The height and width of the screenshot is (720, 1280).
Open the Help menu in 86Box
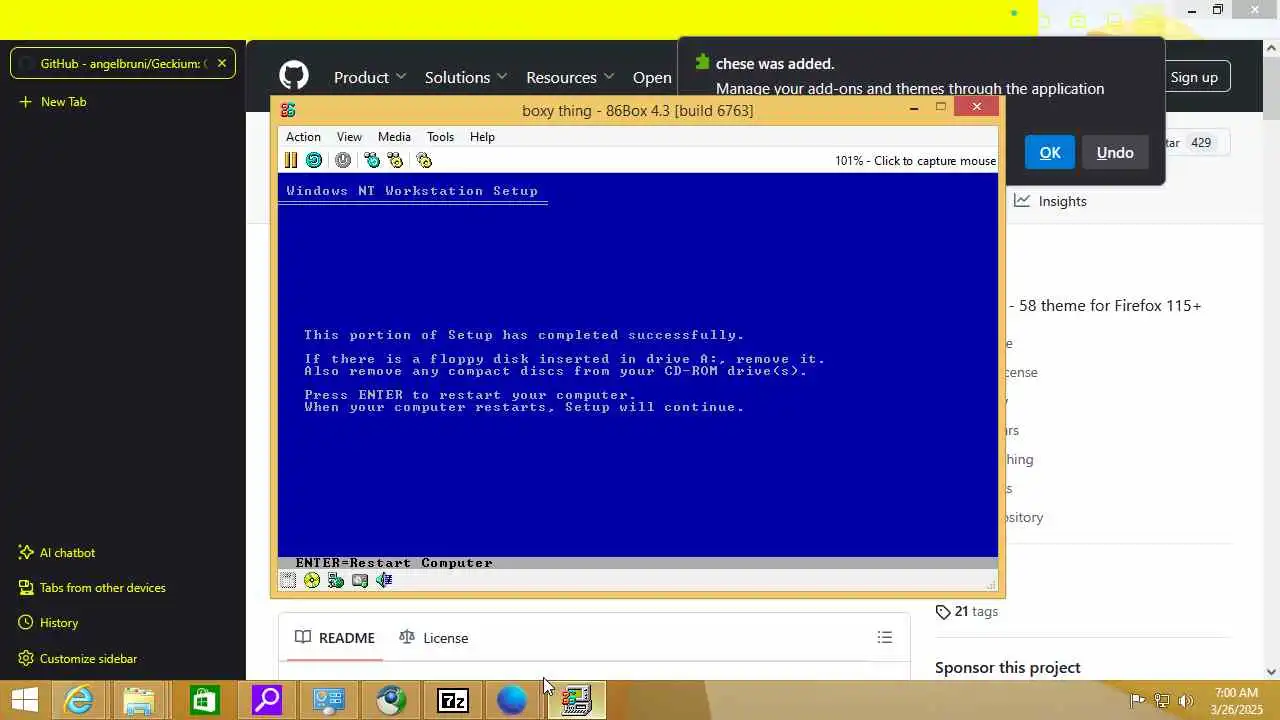pyautogui.click(x=482, y=137)
